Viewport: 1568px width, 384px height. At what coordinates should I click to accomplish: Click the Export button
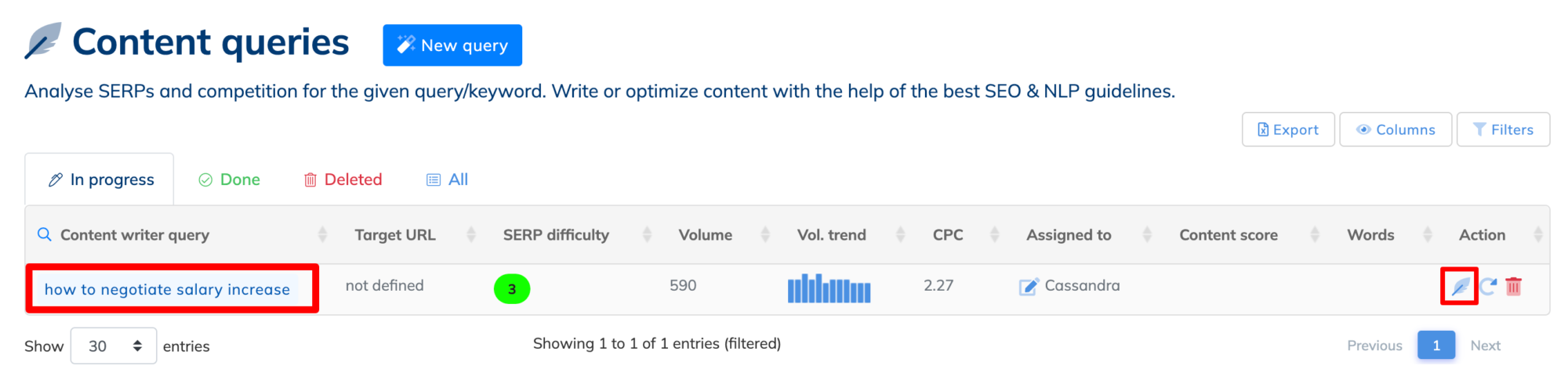[1288, 129]
